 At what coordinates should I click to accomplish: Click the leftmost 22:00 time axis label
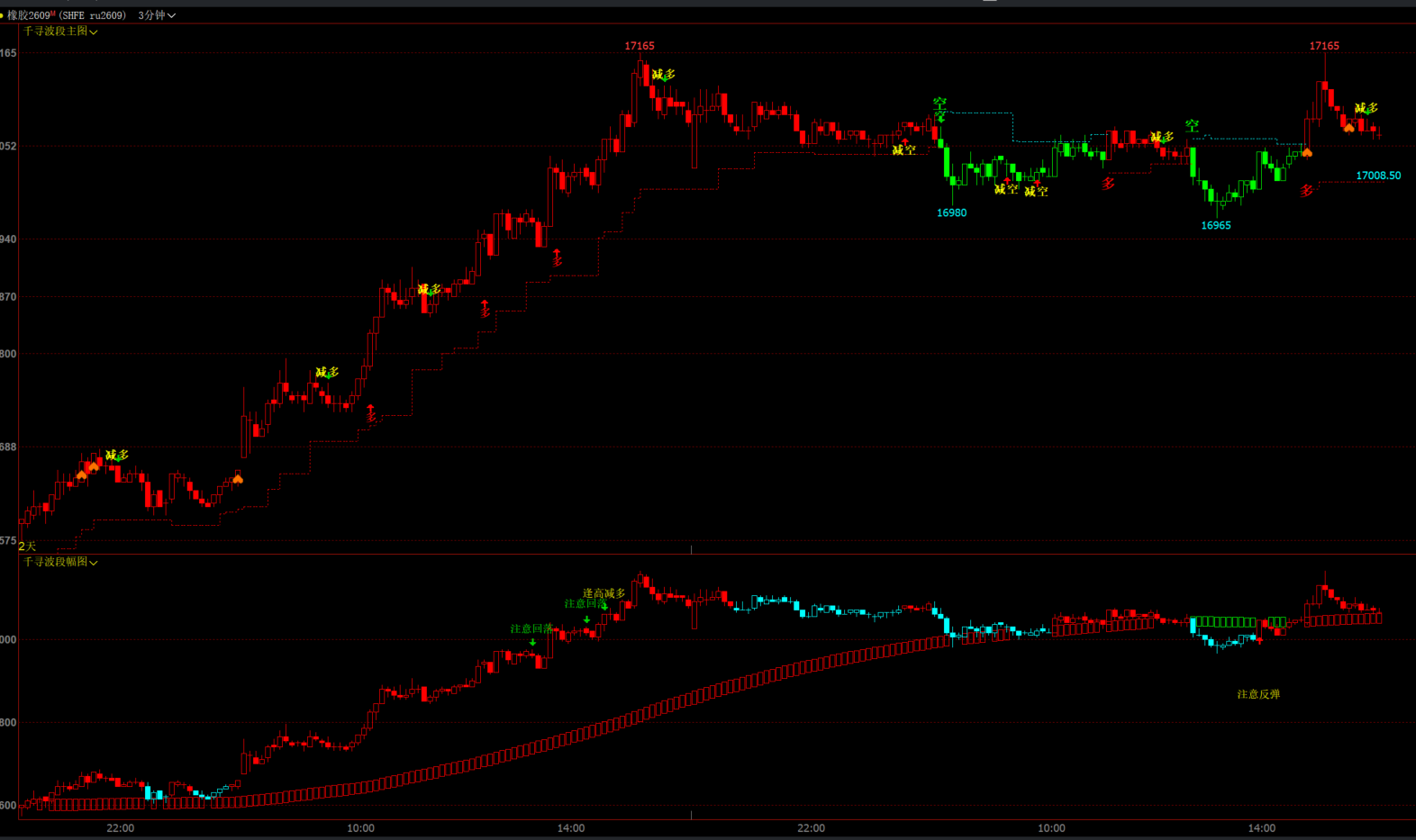point(120,828)
